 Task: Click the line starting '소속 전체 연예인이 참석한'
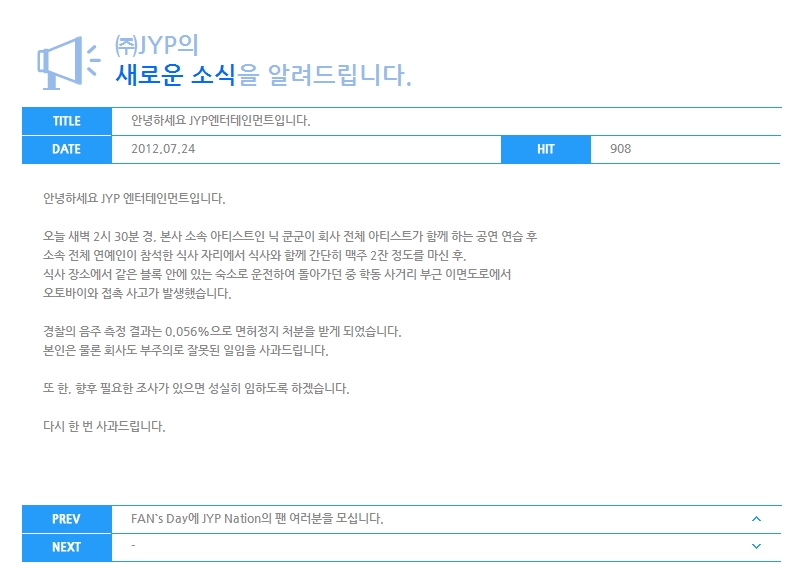[x=254, y=255]
